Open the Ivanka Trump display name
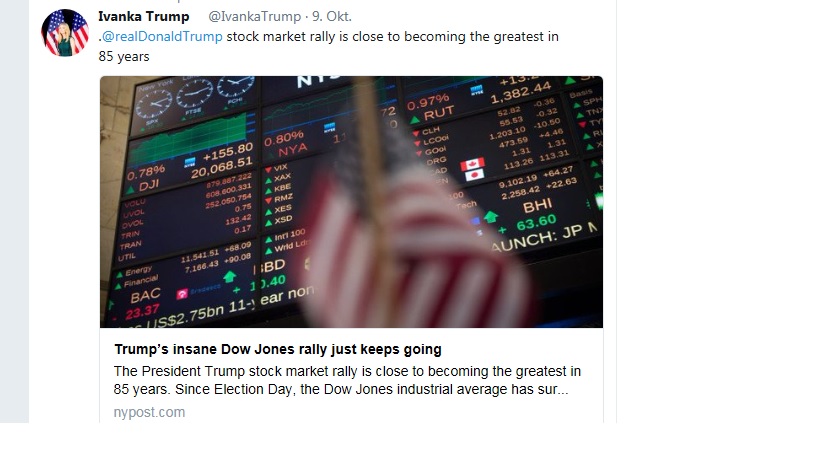 pos(144,17)
